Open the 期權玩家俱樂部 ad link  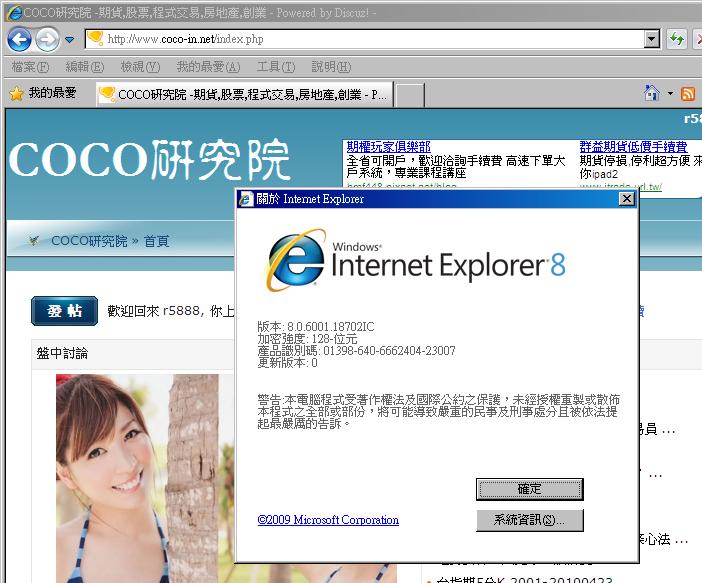[x=388, y=146]
